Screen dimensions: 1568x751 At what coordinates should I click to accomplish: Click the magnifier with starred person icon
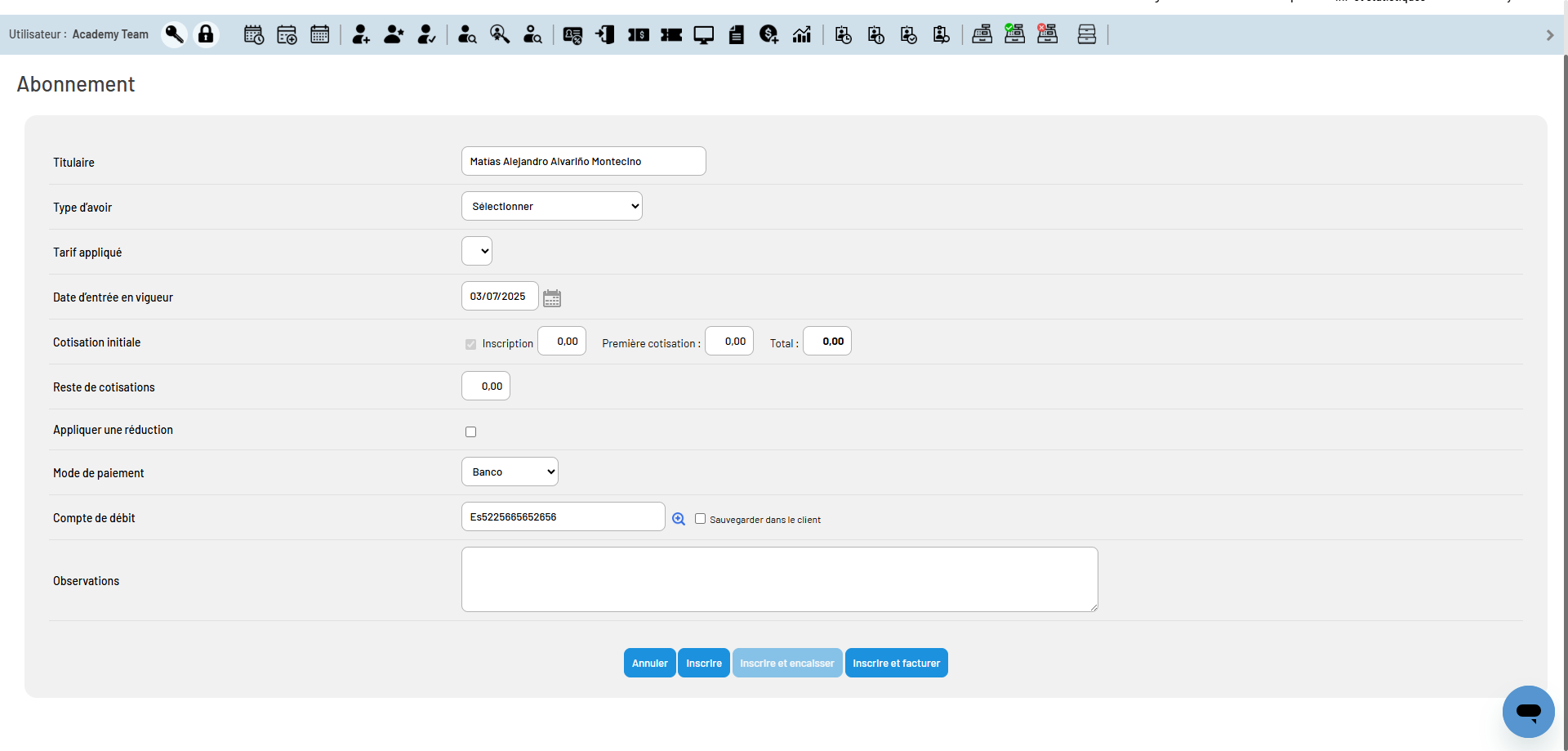500,34
